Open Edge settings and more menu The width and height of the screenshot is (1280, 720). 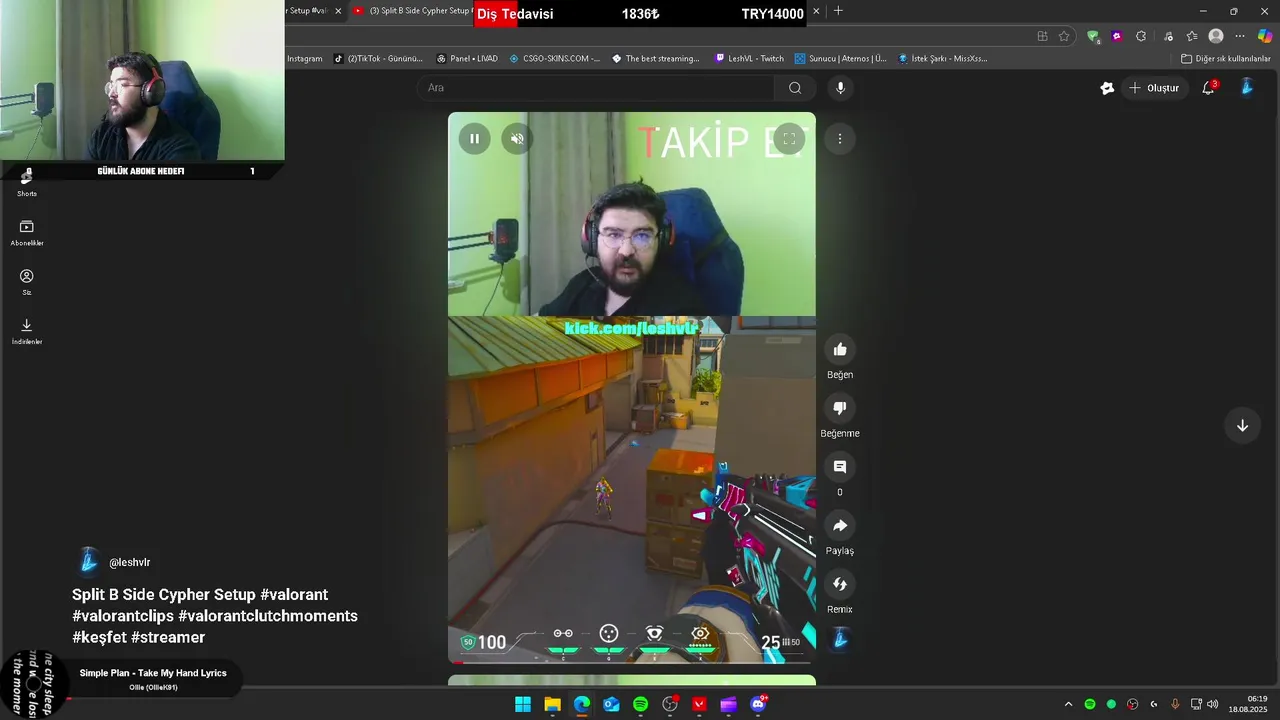(1240, 36)
